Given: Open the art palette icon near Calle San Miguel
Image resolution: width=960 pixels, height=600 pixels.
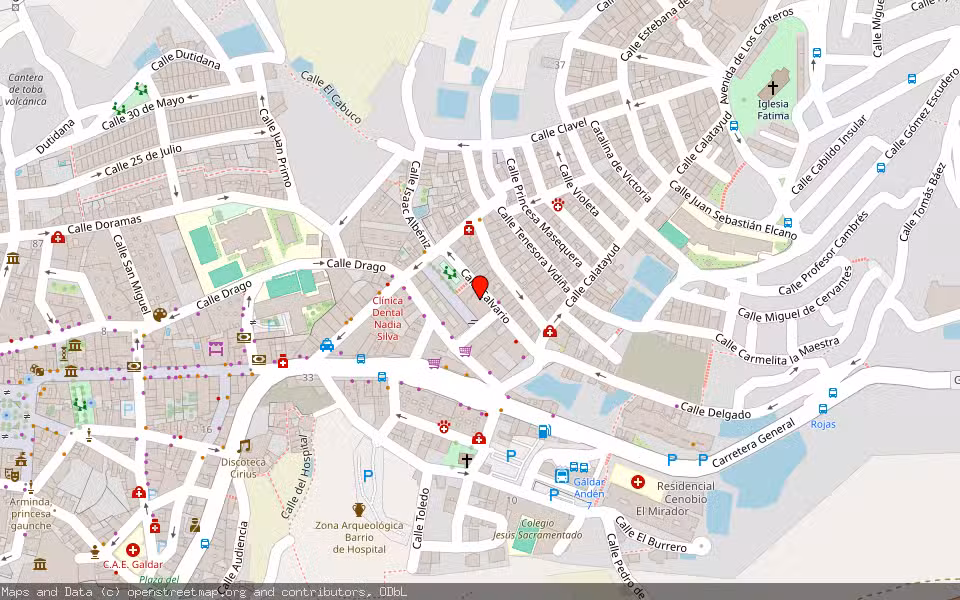Looking at the screenshot, I should pos(160,315).
